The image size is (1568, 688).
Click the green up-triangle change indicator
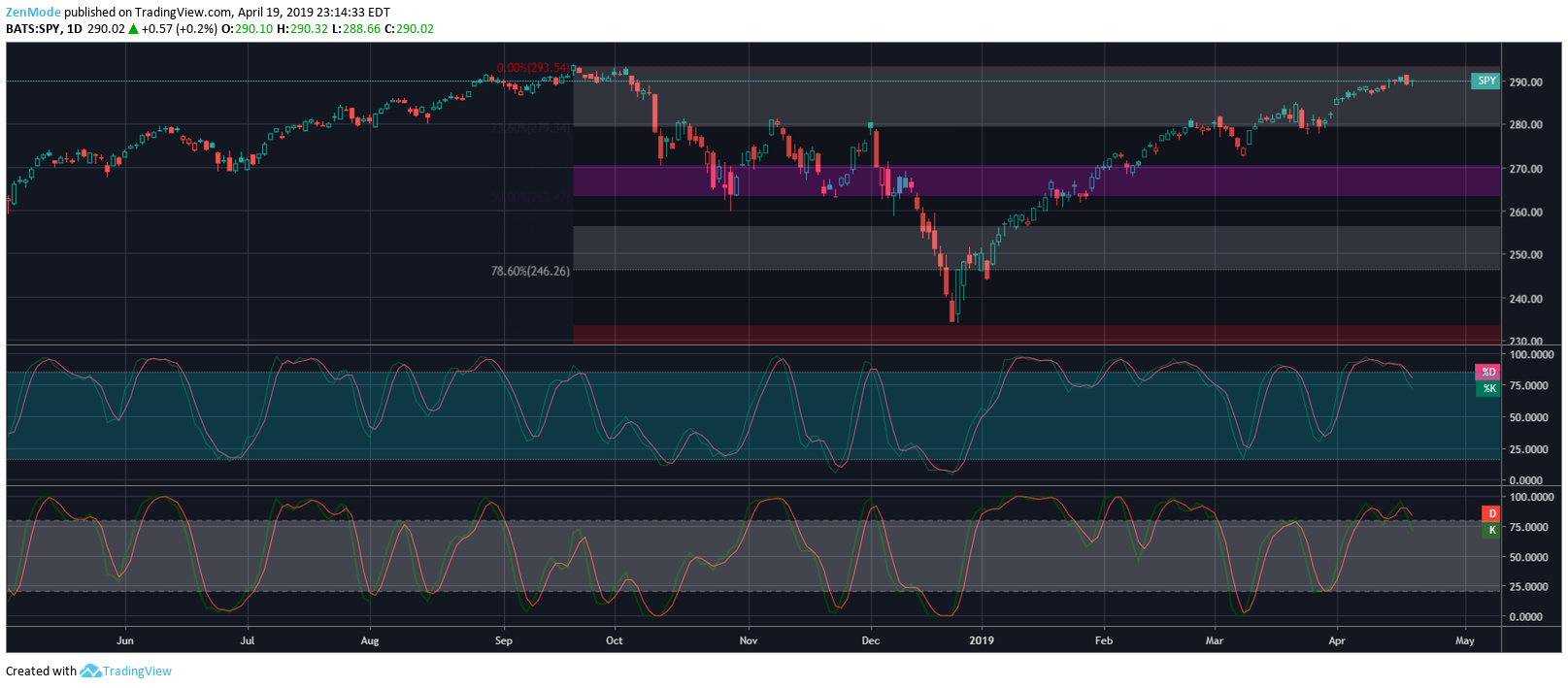(133, 29)
